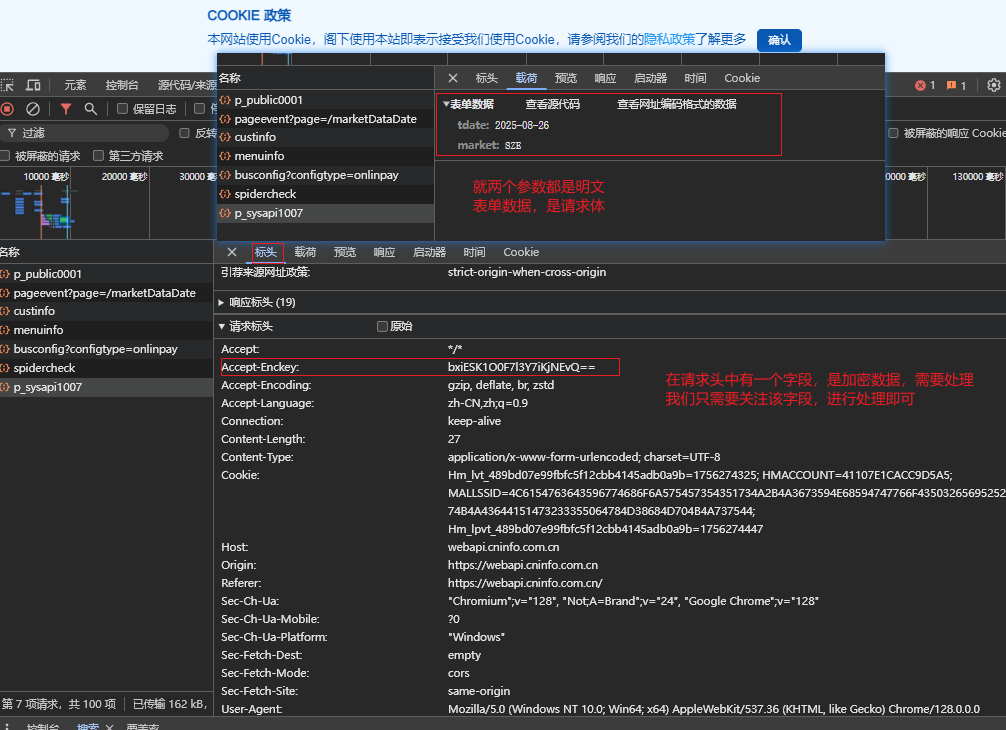
Task: Open DevTools settings gear
Action: tap(993, 85)
